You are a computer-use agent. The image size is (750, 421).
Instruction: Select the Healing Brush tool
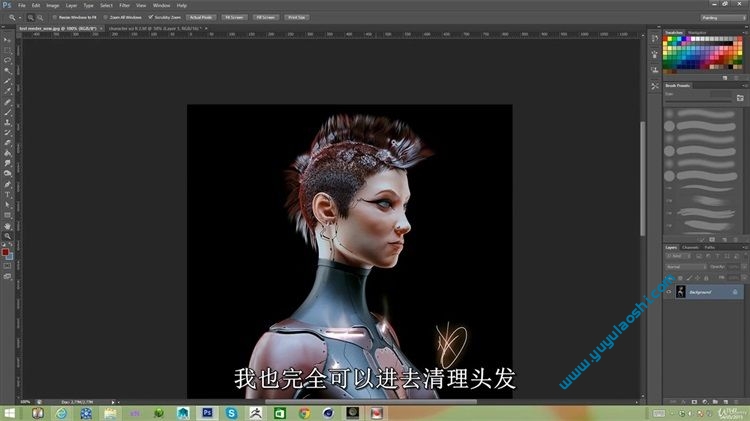(x=7, y=102)
